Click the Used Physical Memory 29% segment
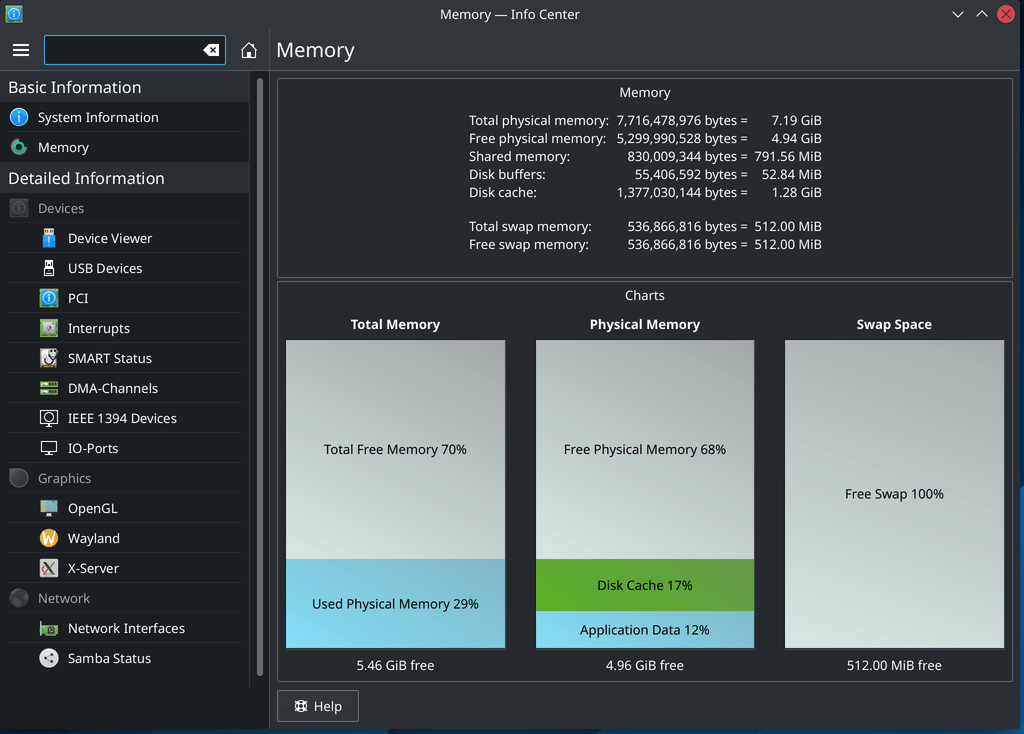Image resolution: width=1024 pixels, height=734 pixels. 395,604
